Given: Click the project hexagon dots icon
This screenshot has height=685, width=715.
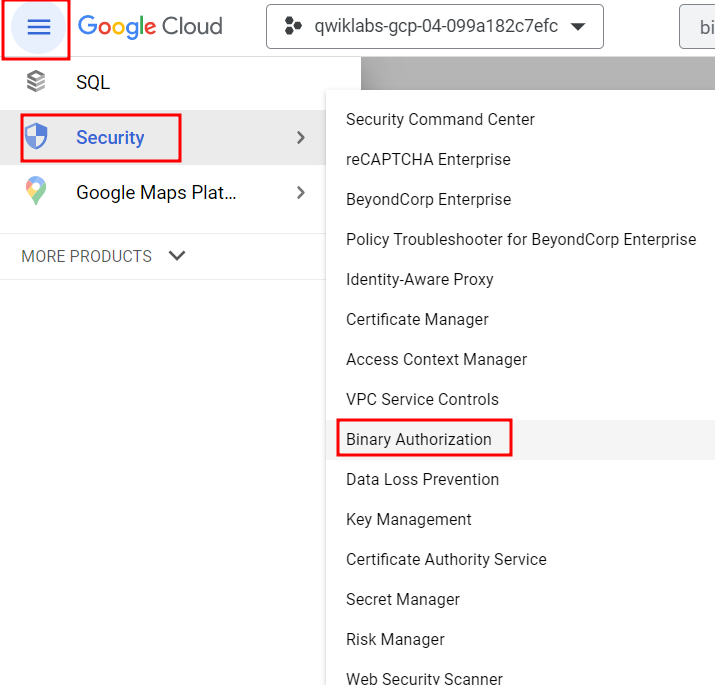Looking at the screenshot, I should click(293, 26).
